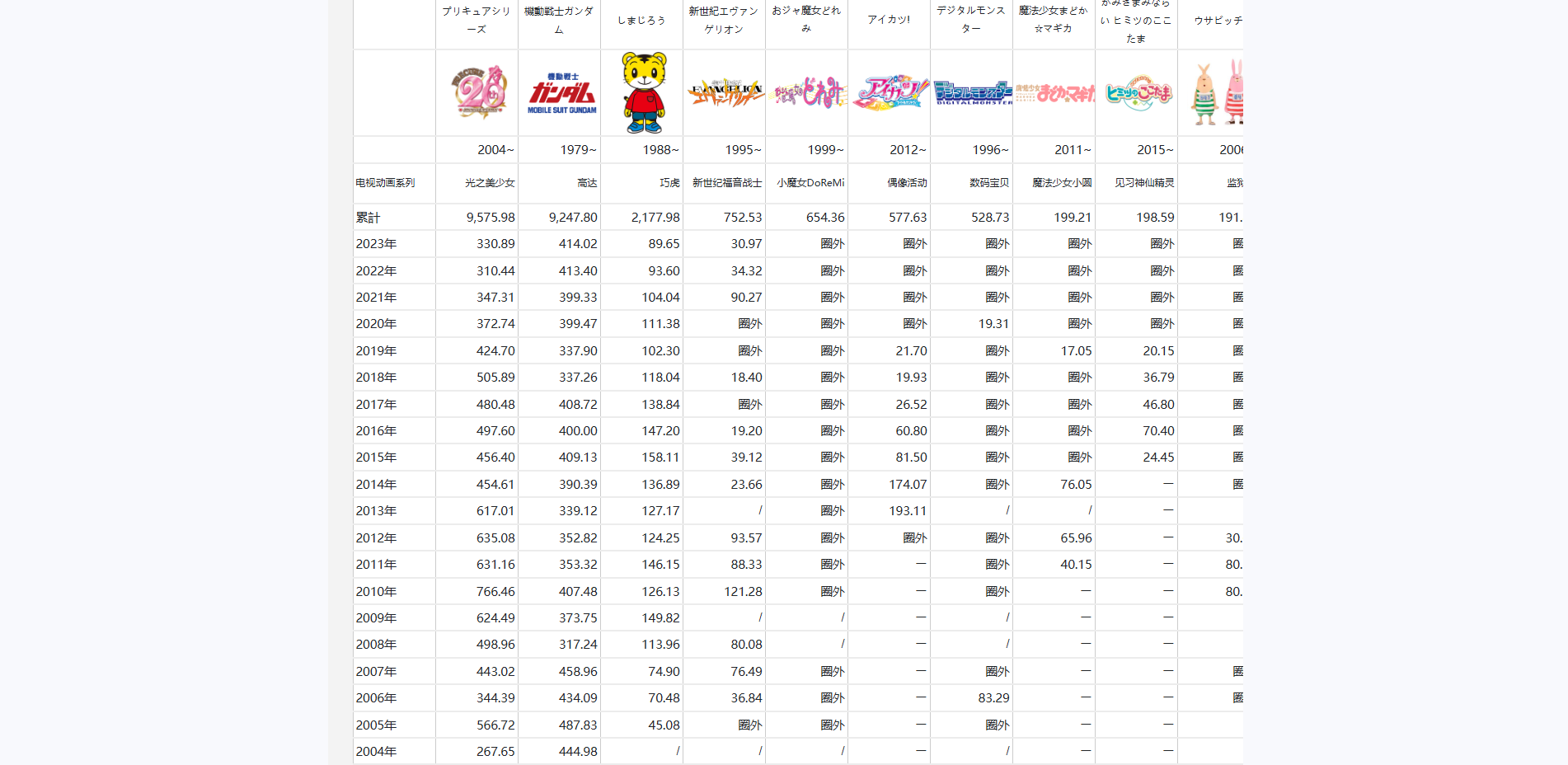Click the 1999~ start year cell
This screenshot has height=765, width=1568.
click(x=825, y=149)
